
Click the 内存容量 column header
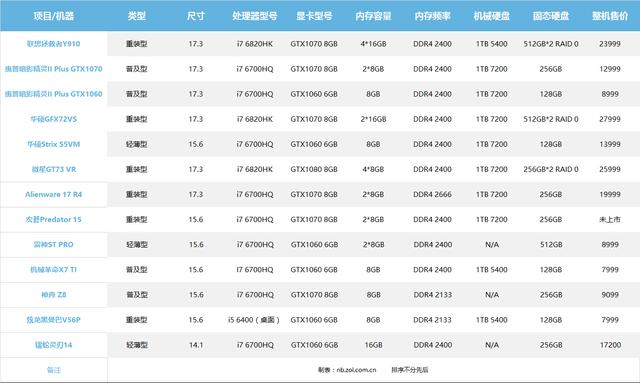coord(373,16)
